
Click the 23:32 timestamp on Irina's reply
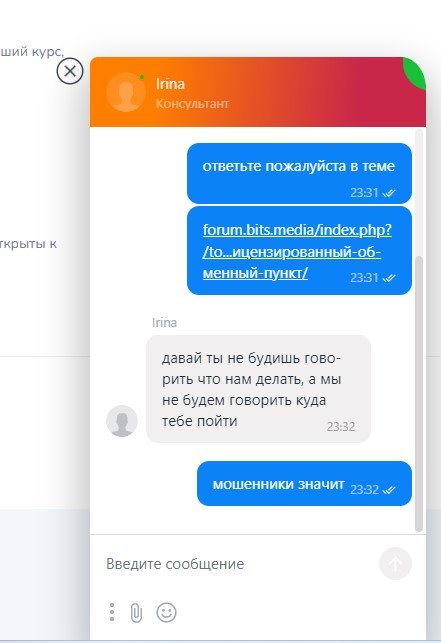click(340, 427)
